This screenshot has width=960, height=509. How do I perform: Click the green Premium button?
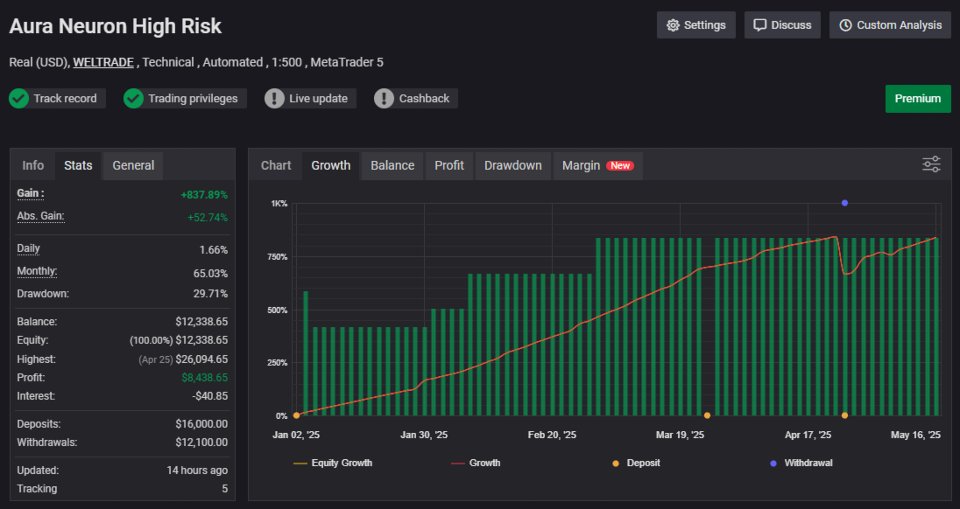pos(917,99)
